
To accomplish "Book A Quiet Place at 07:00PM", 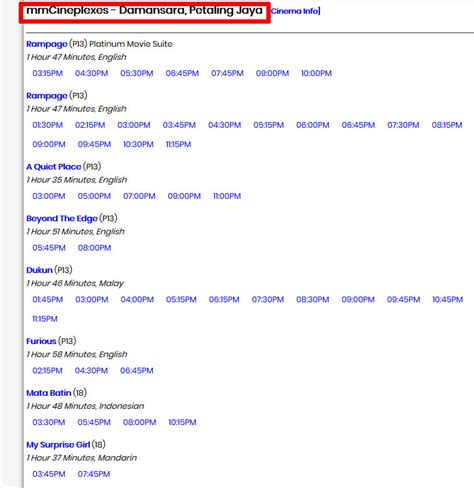I will (x=139, y=196).
